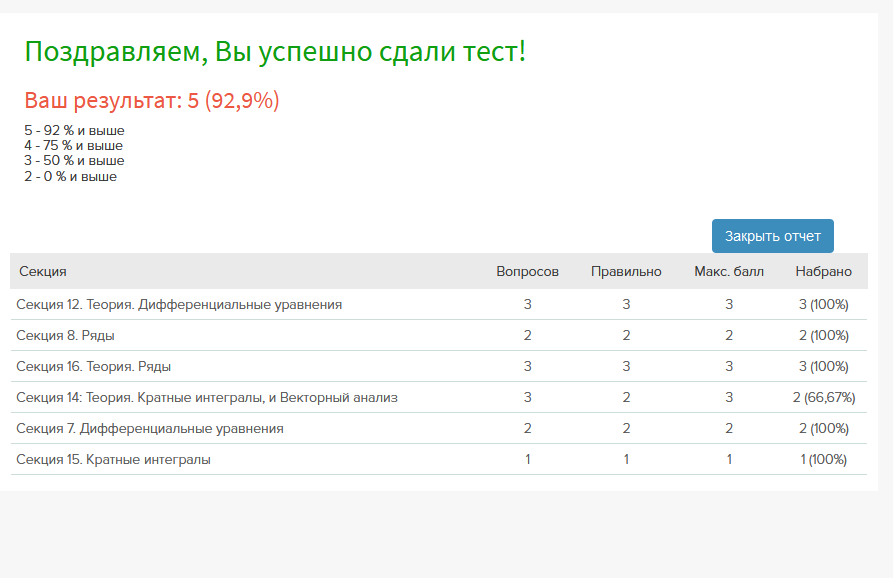Click the Поздравляем heading text
This screenshot has width=893, height=578.
(275, 52)
